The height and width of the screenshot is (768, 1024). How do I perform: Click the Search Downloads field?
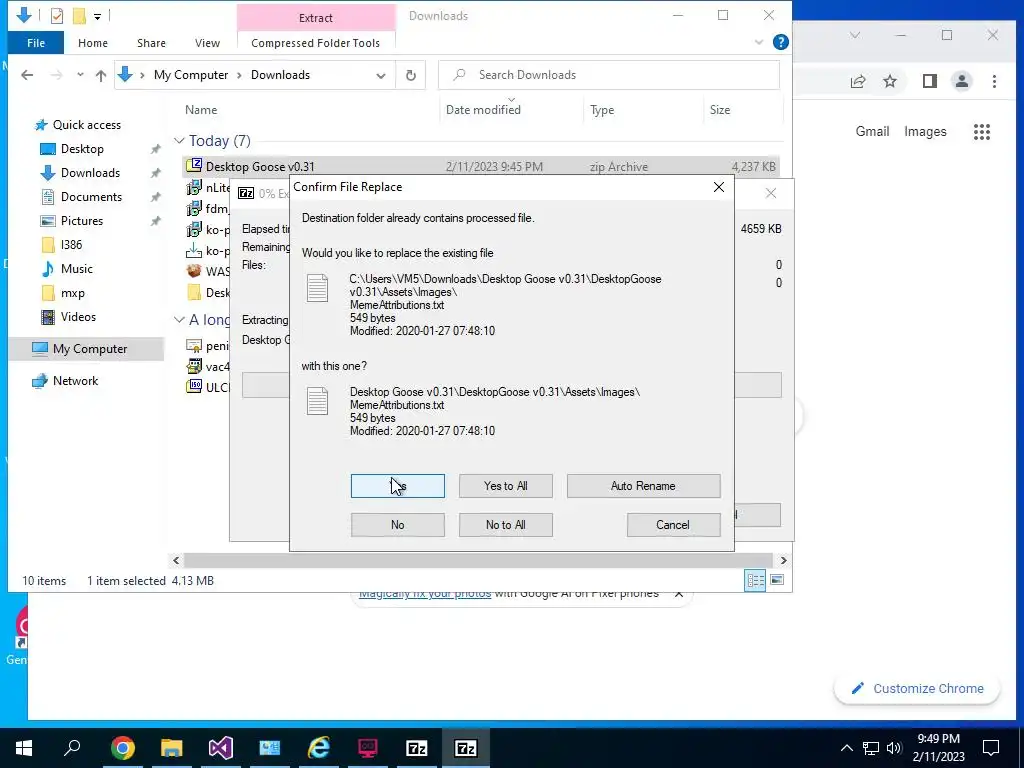tap(609, 75)
